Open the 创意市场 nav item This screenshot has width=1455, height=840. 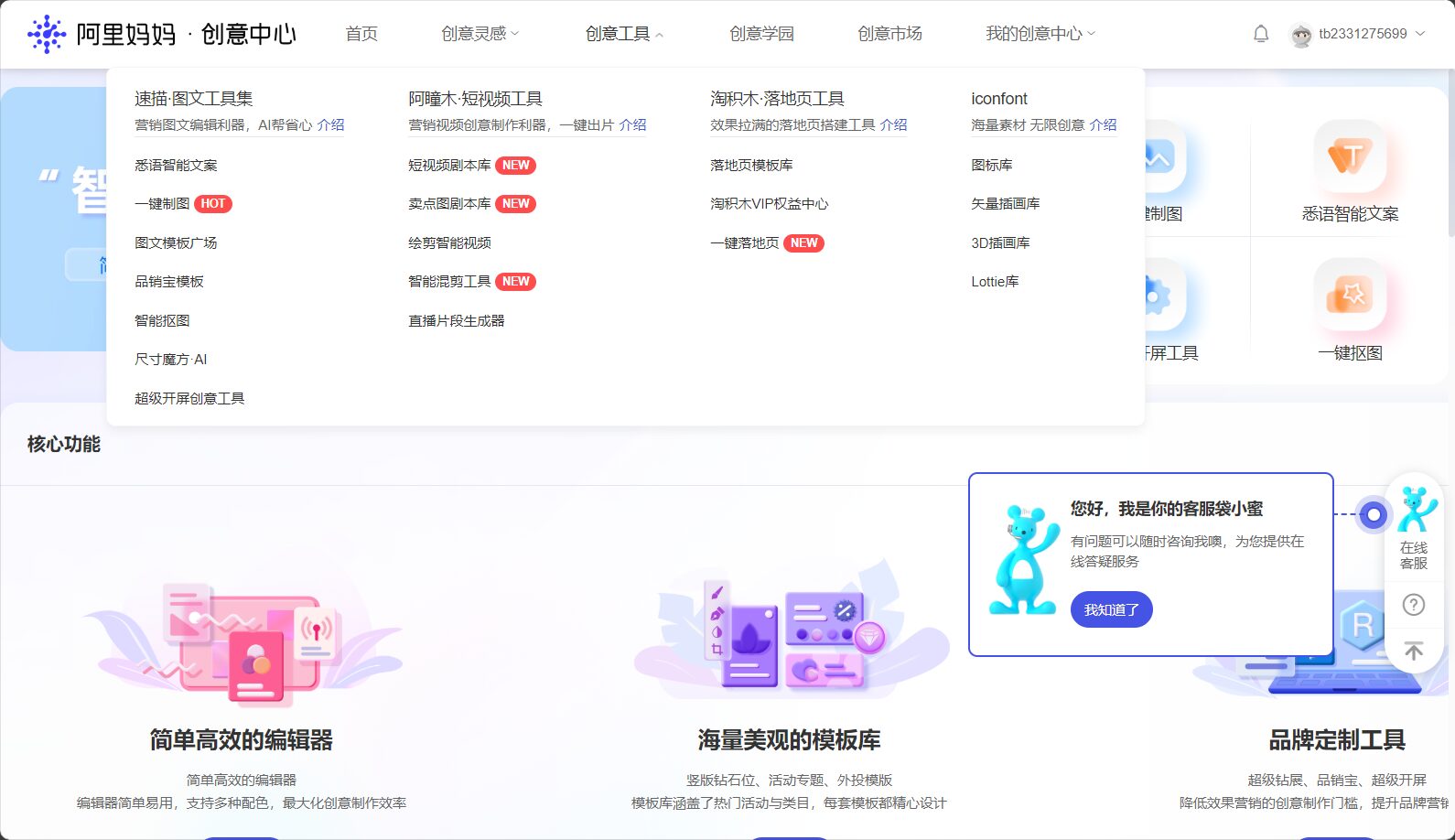[889, 34]
